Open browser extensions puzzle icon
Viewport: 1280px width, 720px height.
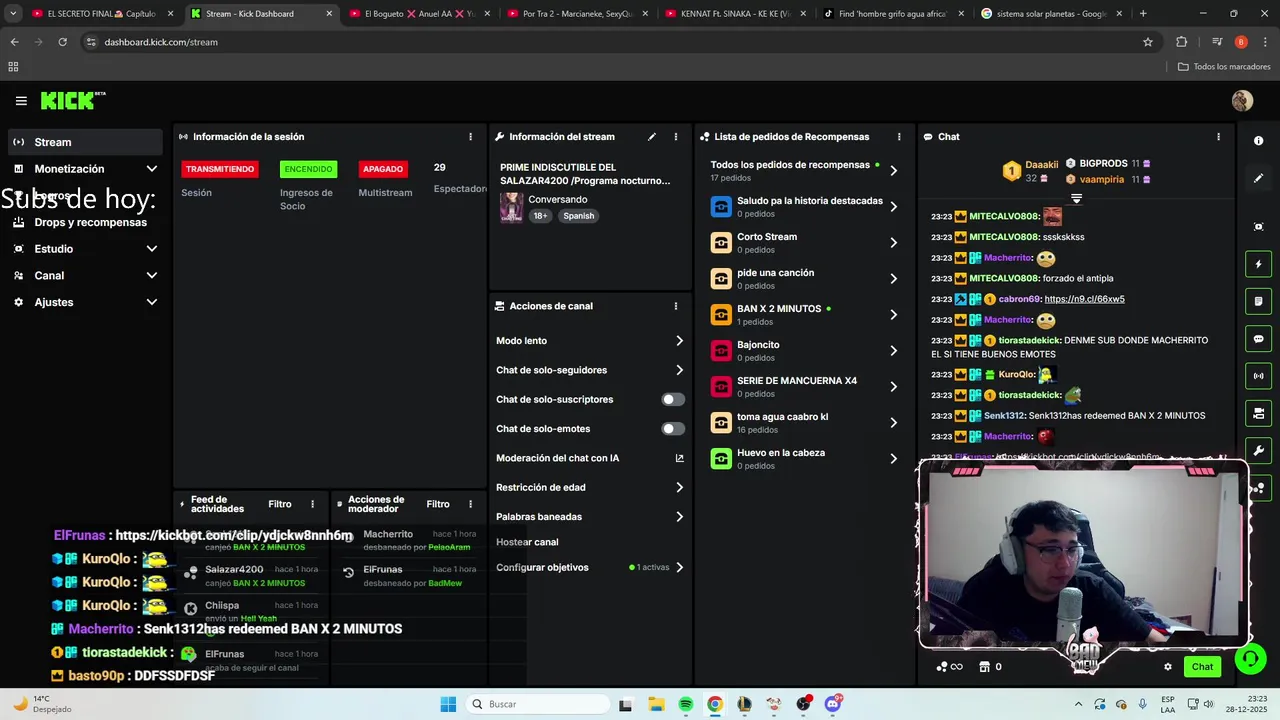pyautogui.click(x=1182, y=42)
